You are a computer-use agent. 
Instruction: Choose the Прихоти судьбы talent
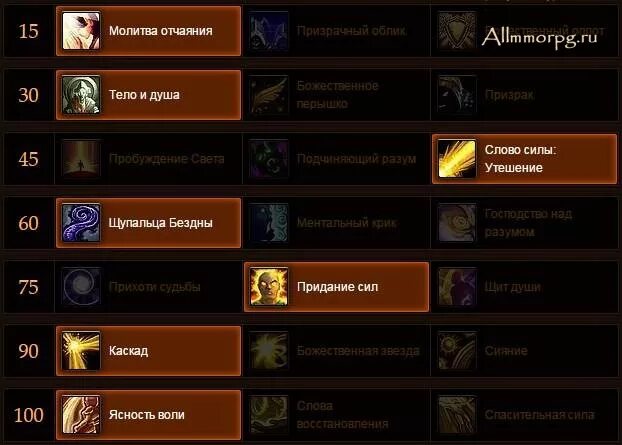[149, 287]
